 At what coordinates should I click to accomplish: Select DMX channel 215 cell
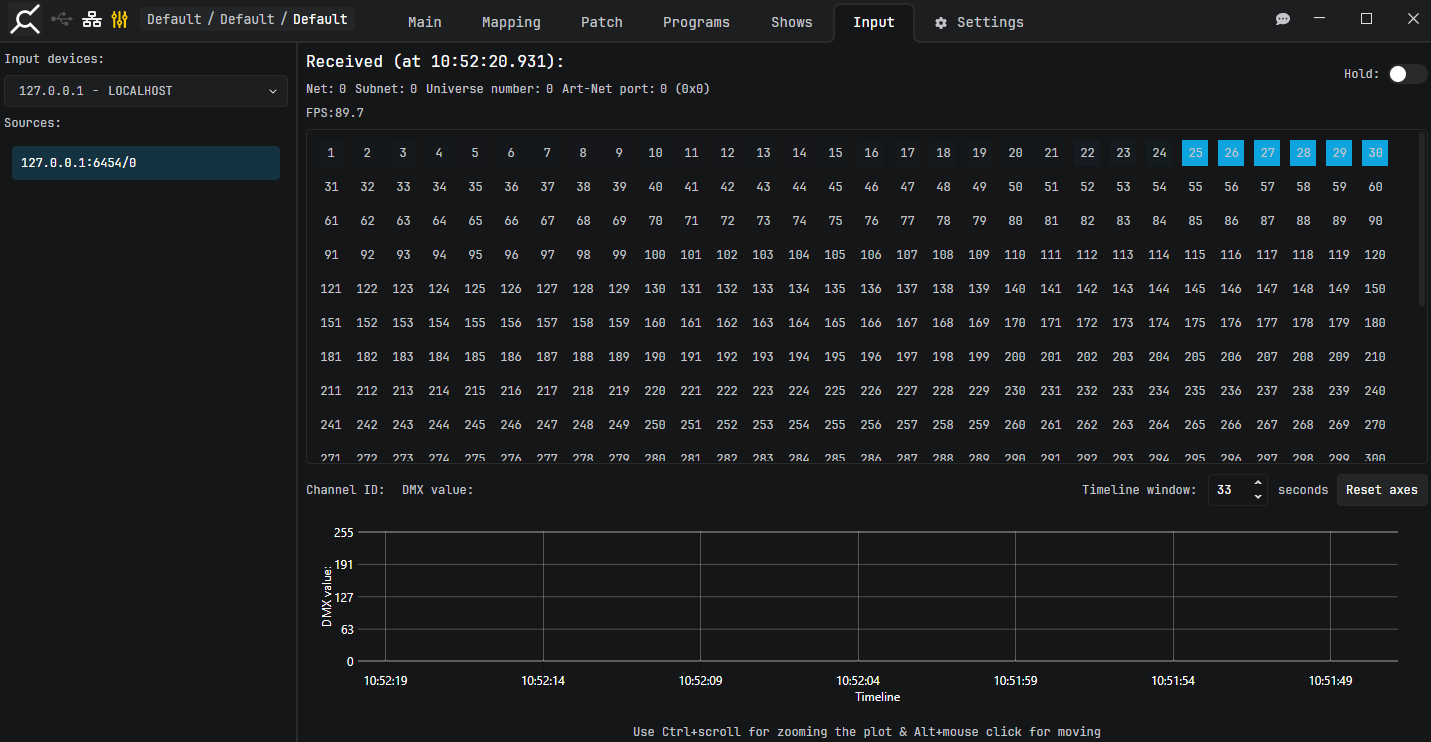pos(475,391)
